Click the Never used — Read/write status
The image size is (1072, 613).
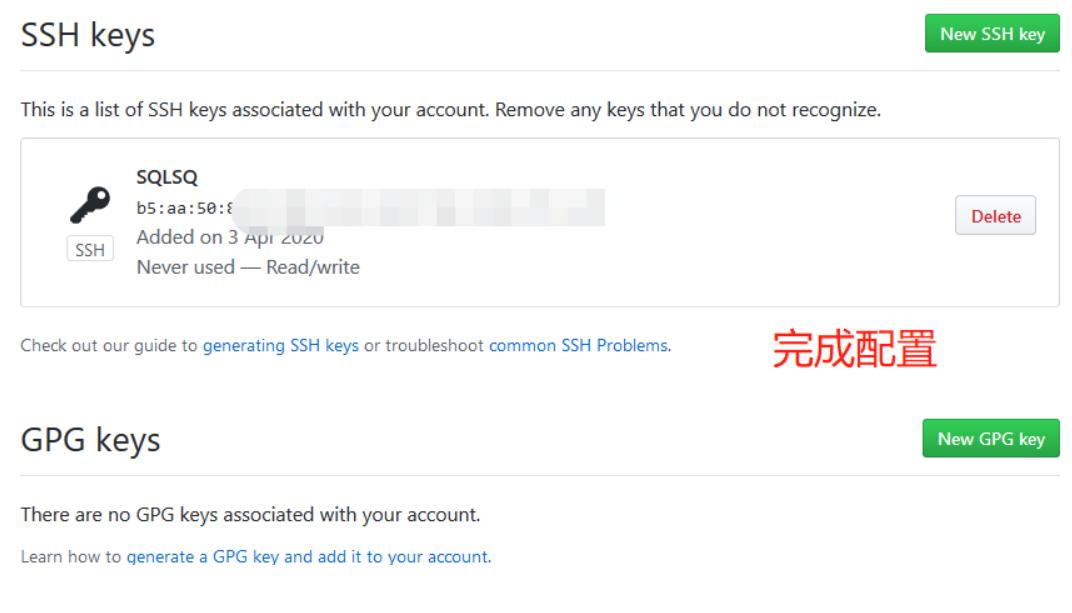click(248, 267)
